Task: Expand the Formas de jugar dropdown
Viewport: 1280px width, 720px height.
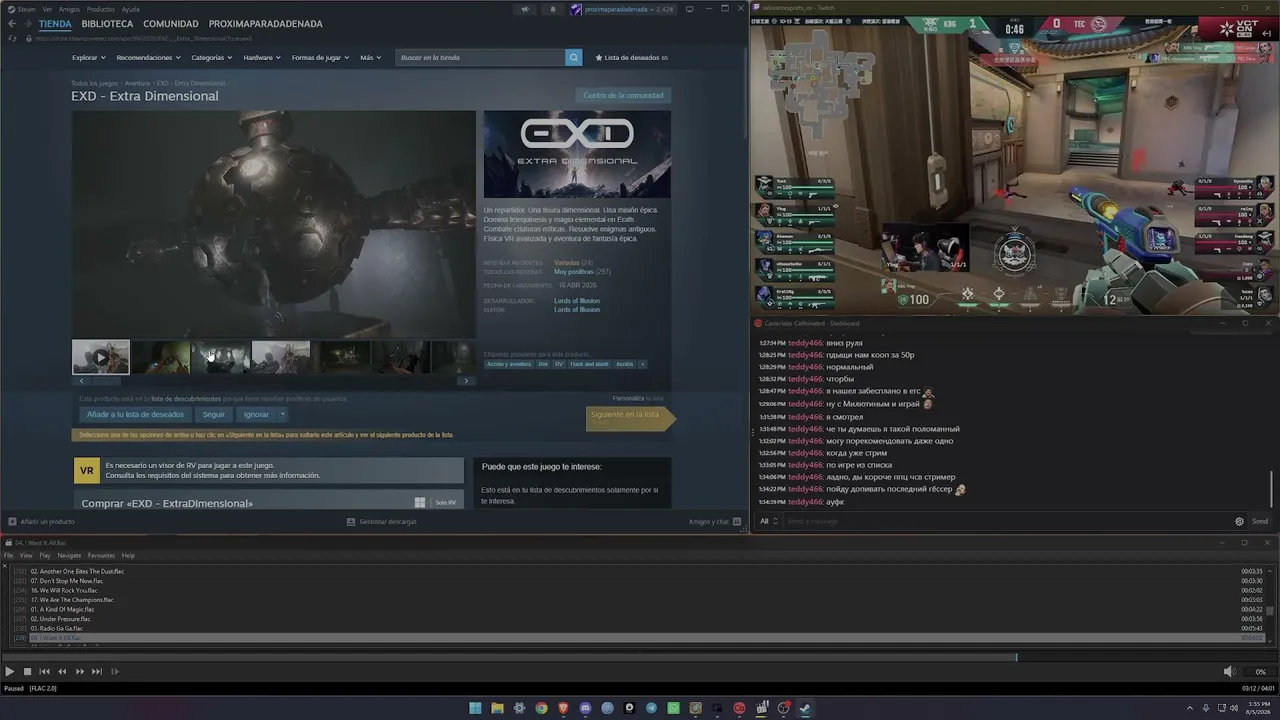Action: click(x=320, y=58)
